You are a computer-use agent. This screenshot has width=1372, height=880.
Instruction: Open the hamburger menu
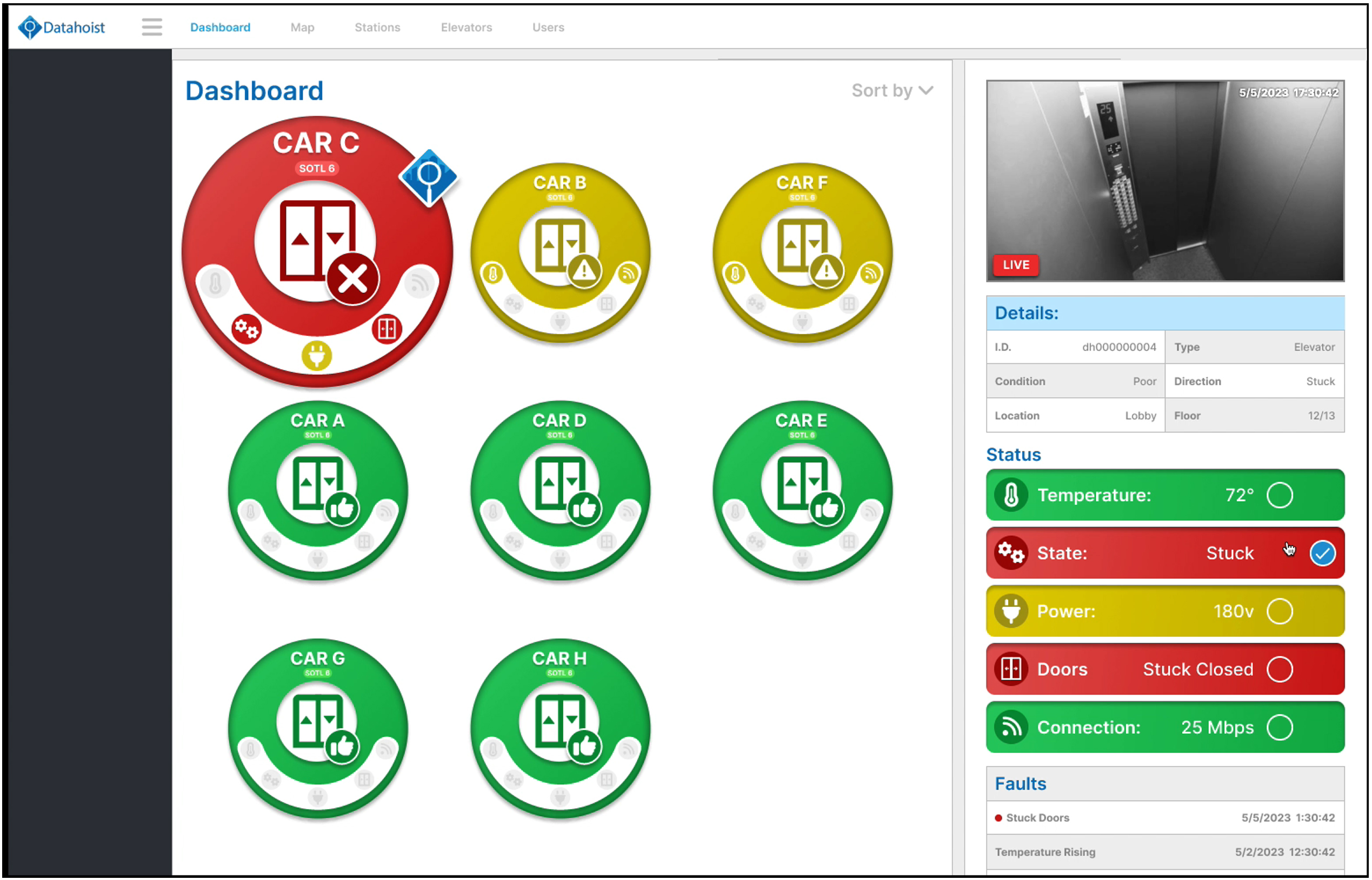(152, 27)
